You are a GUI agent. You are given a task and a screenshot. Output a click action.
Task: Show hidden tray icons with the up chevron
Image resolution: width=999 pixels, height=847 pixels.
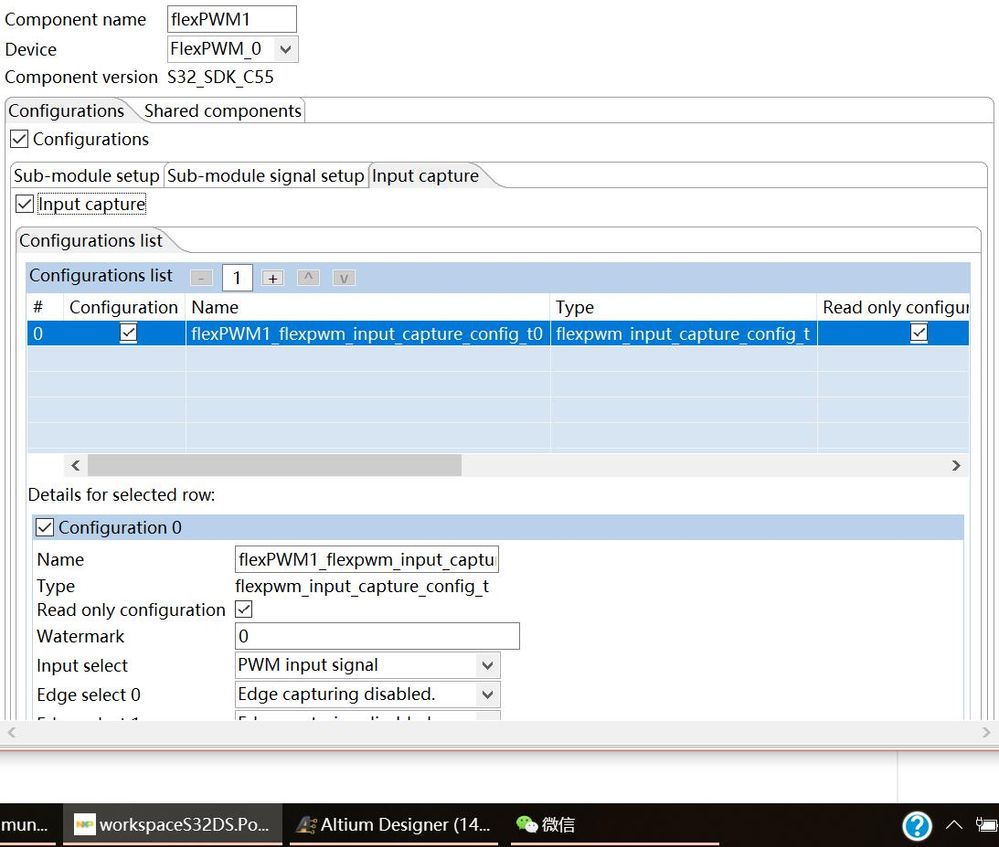pyautogui.click(x=954, y=825)
